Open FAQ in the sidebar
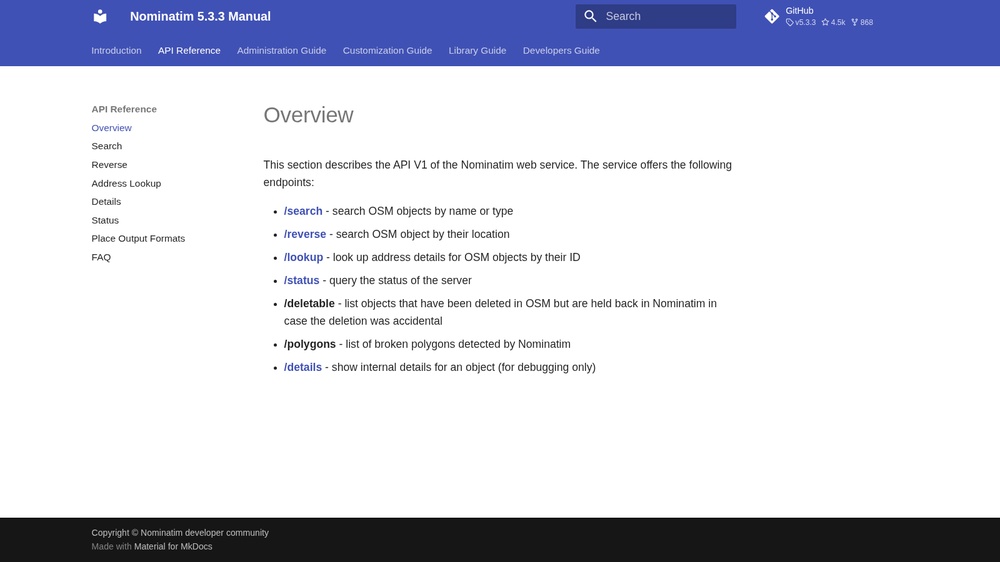1000x562 pixels. tap(101, 257)
